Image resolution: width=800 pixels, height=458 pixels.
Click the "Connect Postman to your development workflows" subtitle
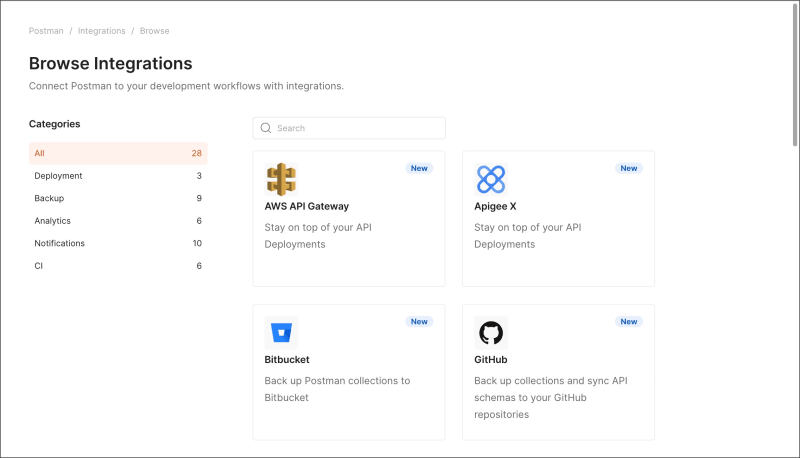(x=186, y=86)
